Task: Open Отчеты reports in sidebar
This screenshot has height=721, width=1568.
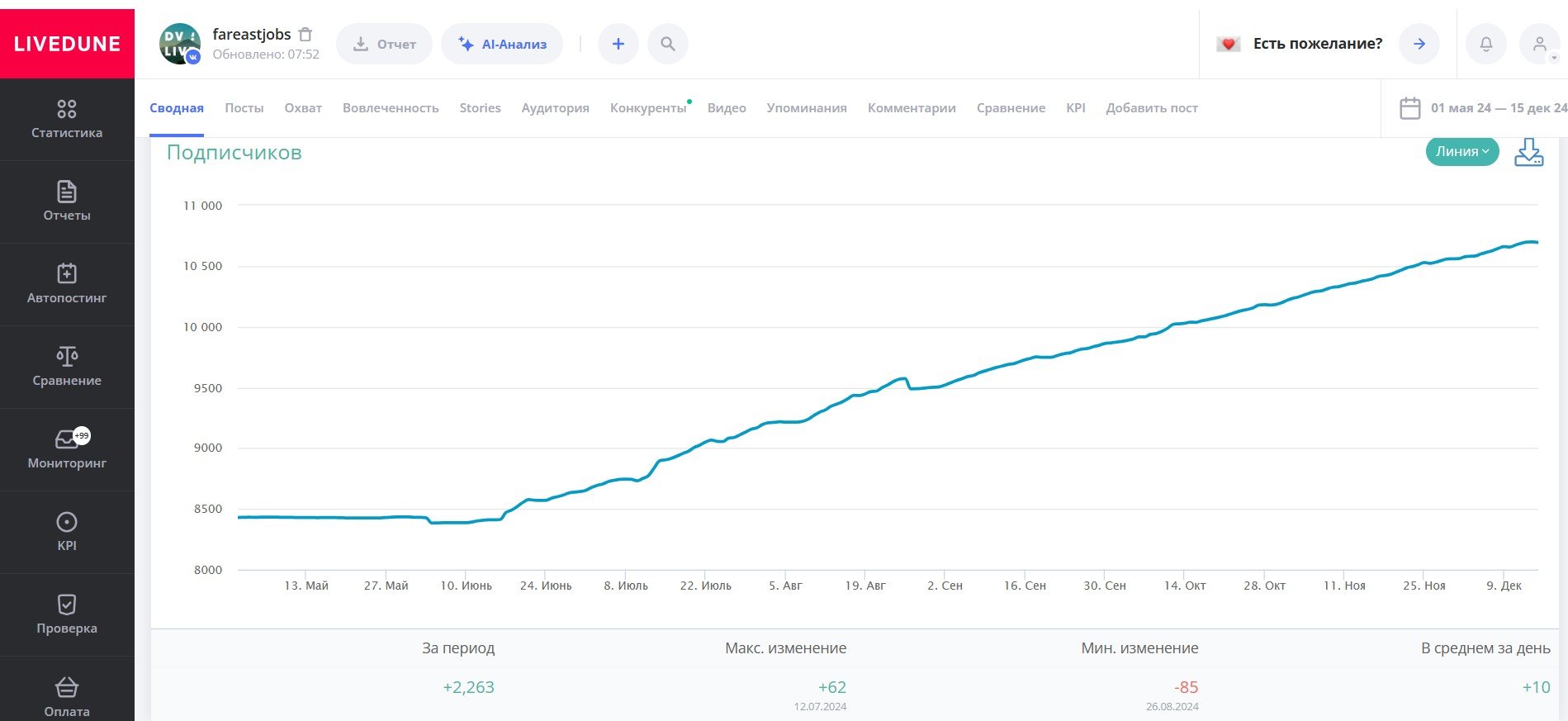Action: click(67, 202)
